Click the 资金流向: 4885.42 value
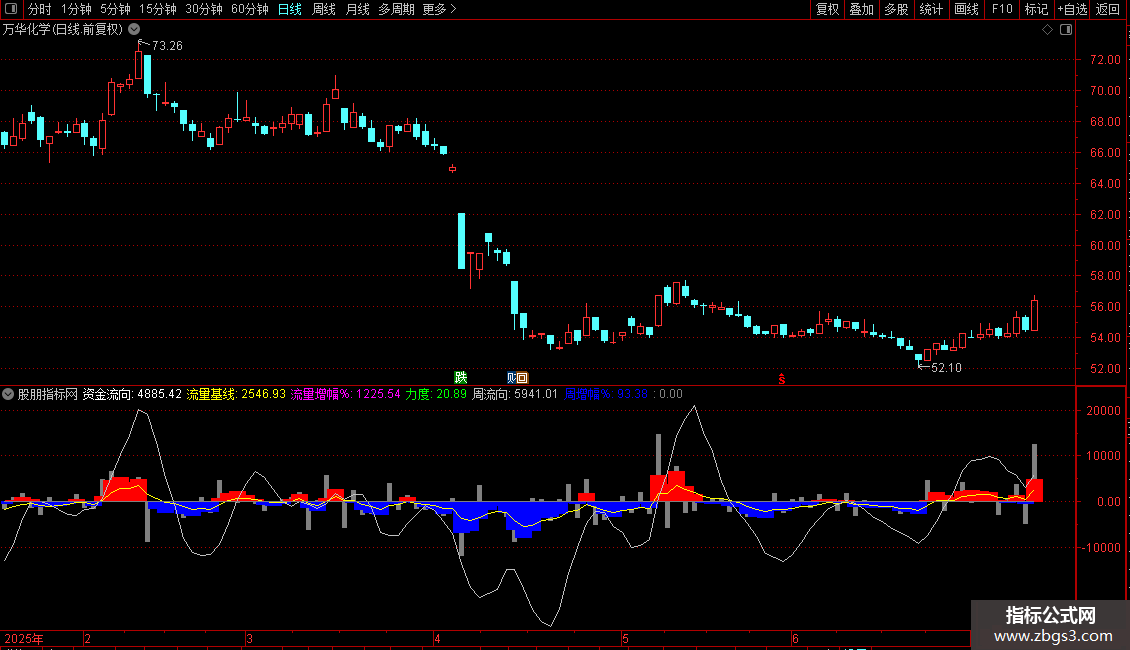1130x650 pixels. tap(132, 394)
